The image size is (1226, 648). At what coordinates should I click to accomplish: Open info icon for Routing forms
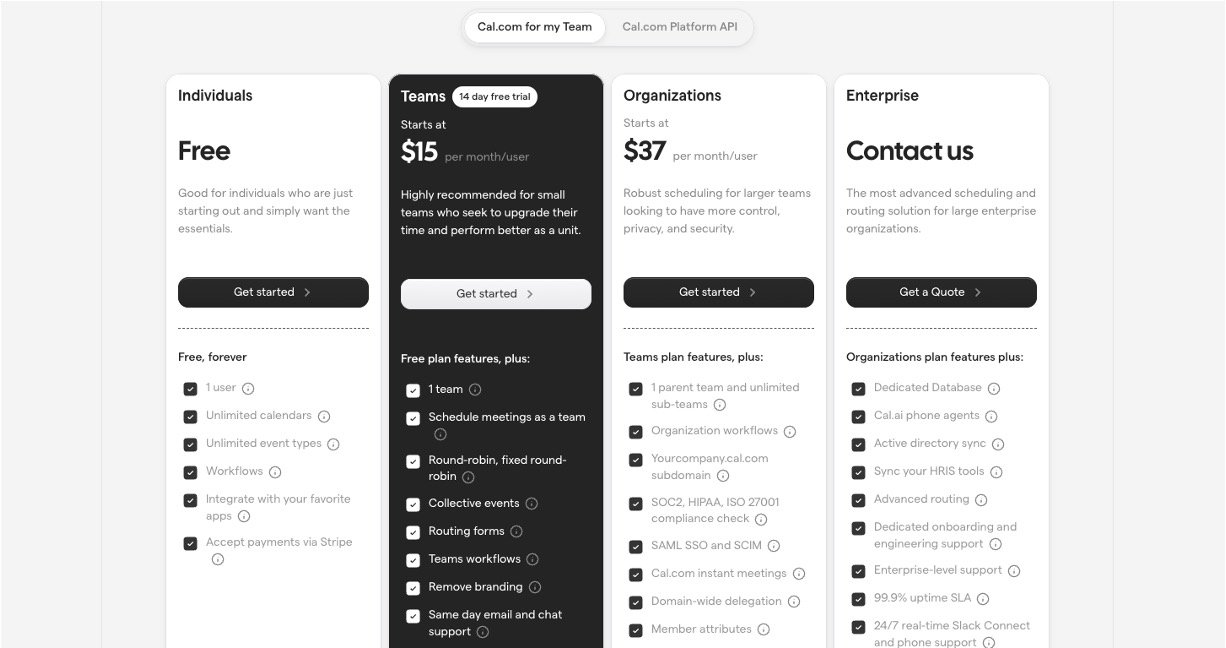(516, 532)
